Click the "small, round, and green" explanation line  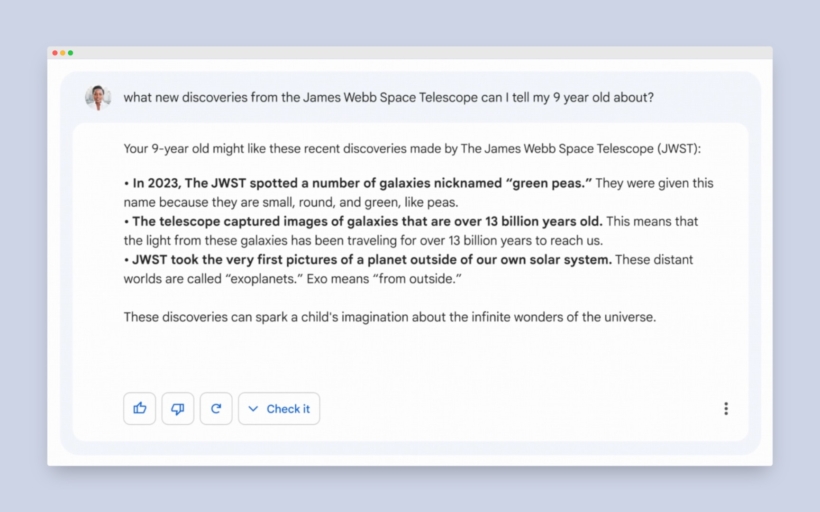coord(290,202)
